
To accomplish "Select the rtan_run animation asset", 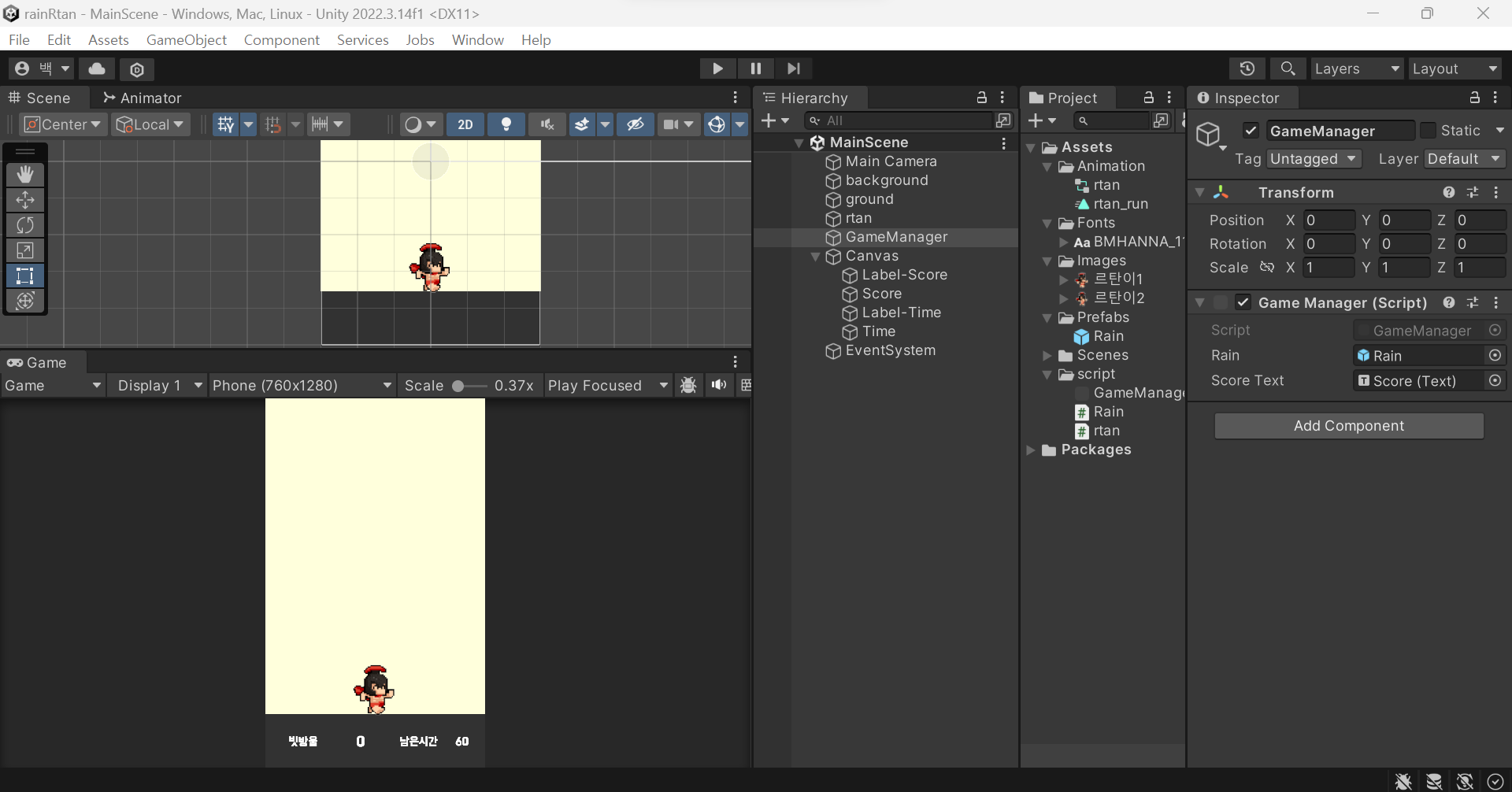I will pyautogui.click(x=1112, y=205).
